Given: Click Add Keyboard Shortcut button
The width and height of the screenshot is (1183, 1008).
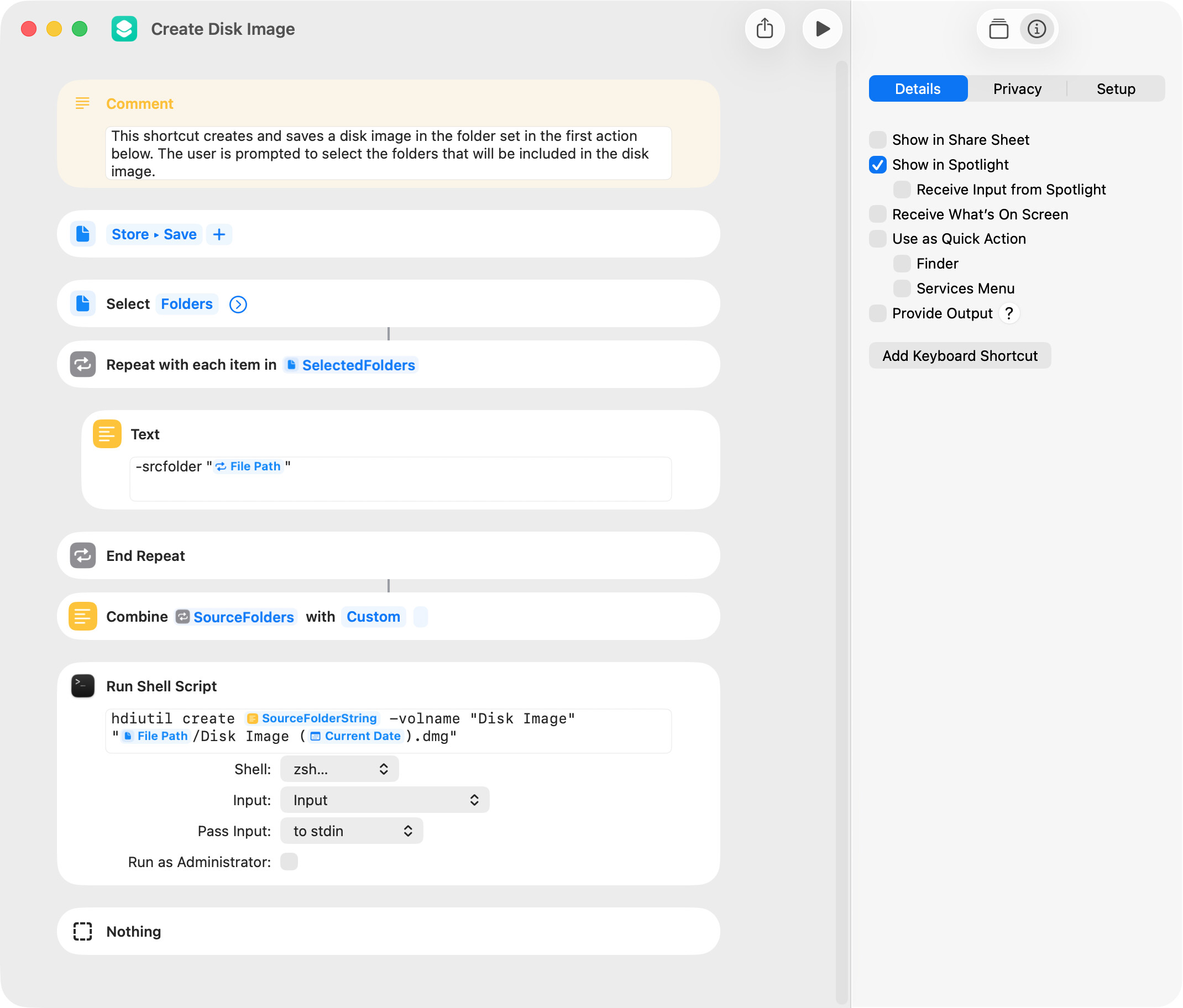Looking at the screenshot, I should (x=959, y=355).
